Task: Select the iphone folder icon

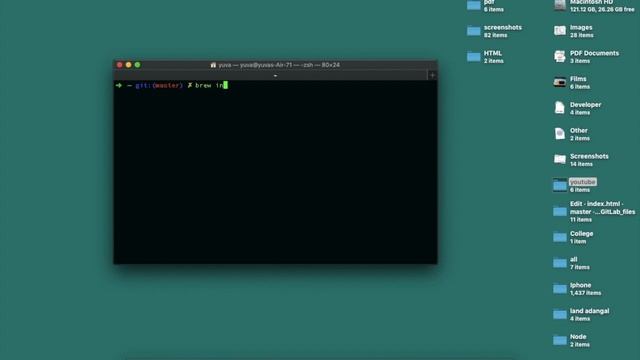Action: pos(560,289)
